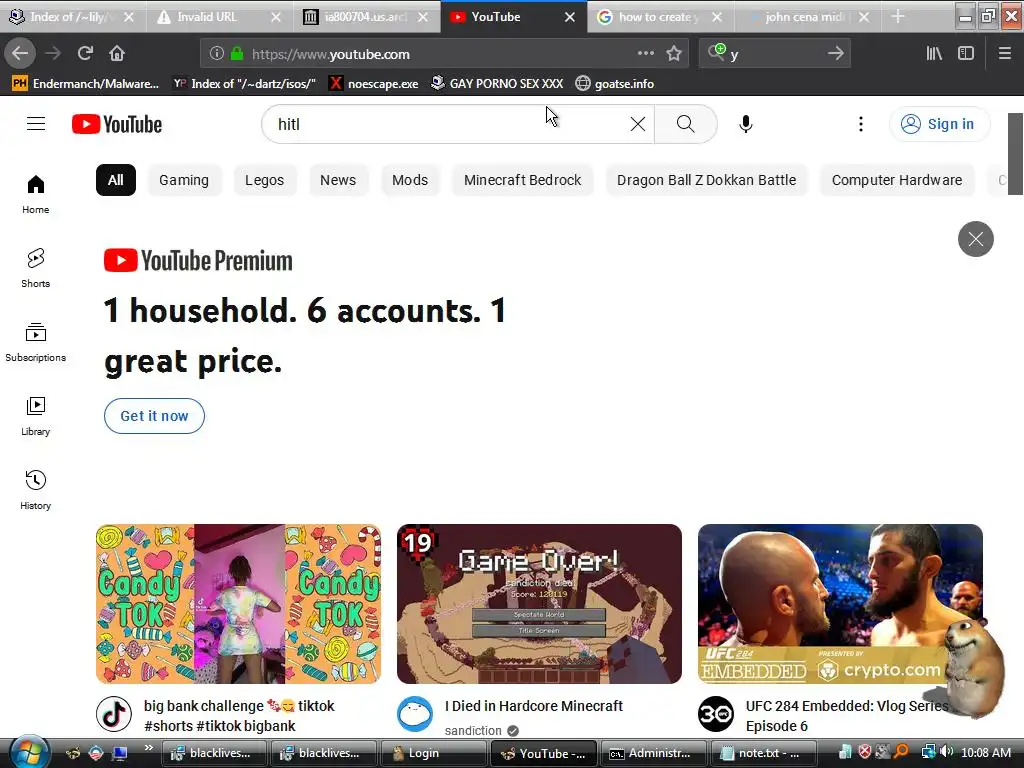
Task: Switch to john cena midi tab
Action: [807, 16]
